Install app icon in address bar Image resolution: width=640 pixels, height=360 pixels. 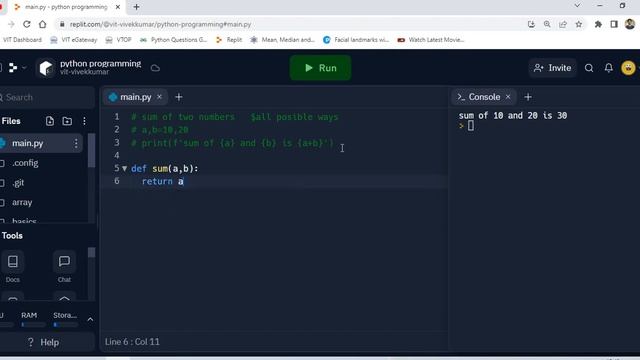(x=531, y=24)
